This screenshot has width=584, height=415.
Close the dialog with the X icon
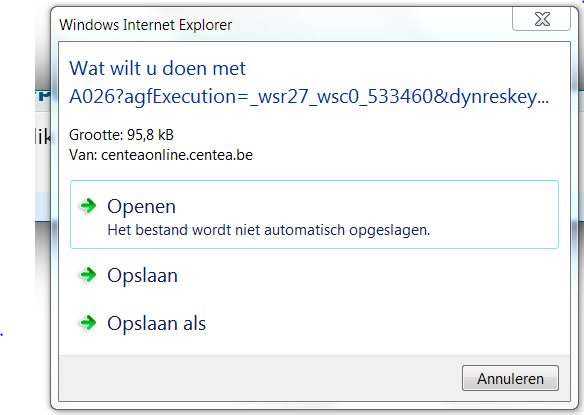point(542,19)
